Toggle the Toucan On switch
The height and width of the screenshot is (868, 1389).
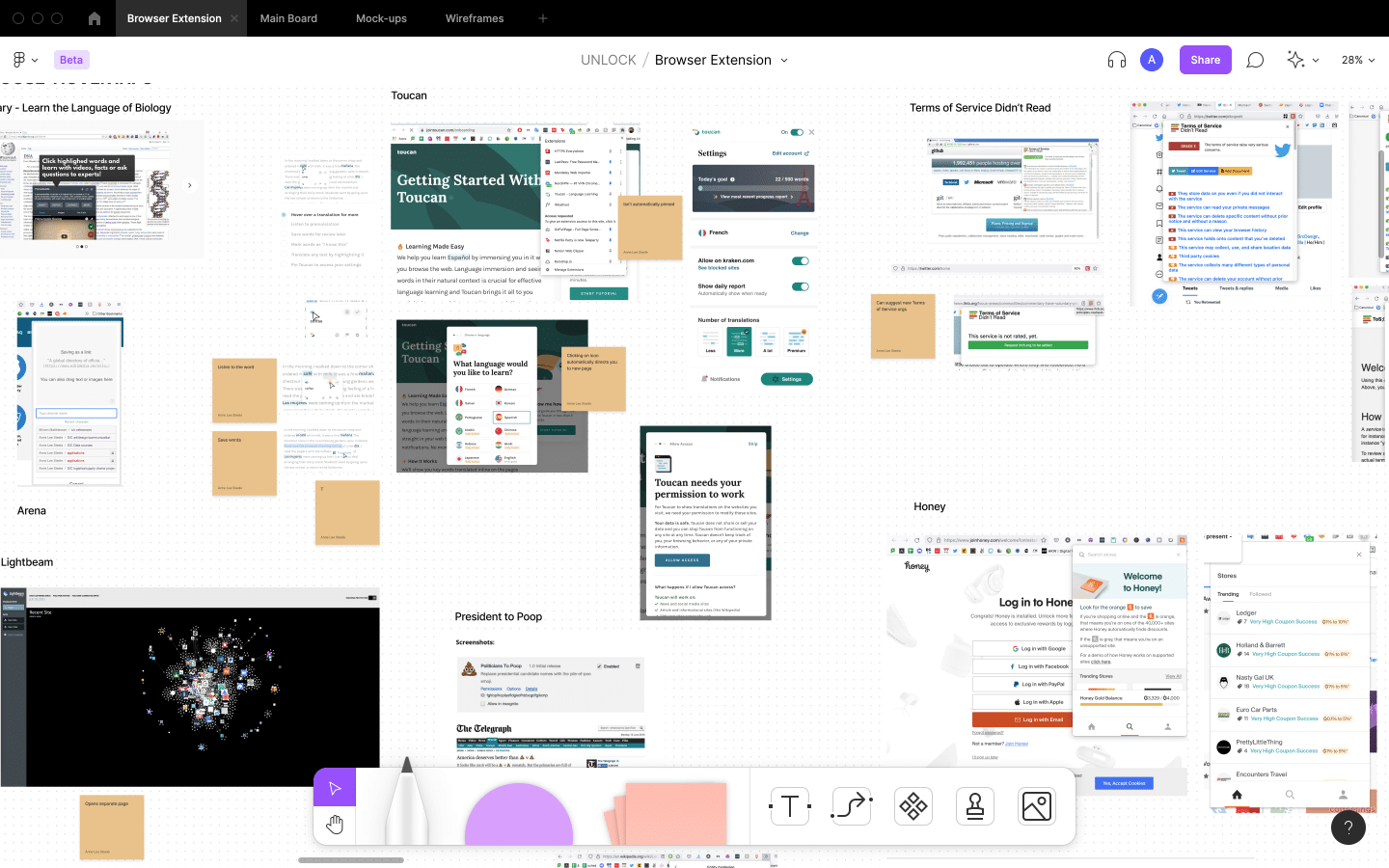coord(797,132)
